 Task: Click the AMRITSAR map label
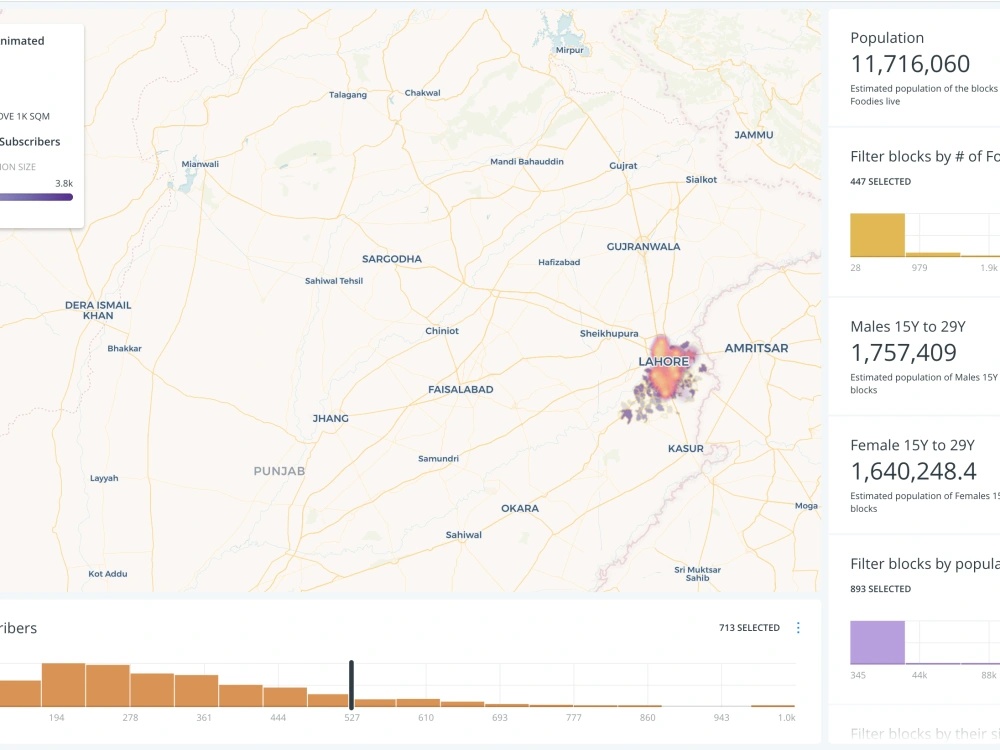(x=756, y=348)
